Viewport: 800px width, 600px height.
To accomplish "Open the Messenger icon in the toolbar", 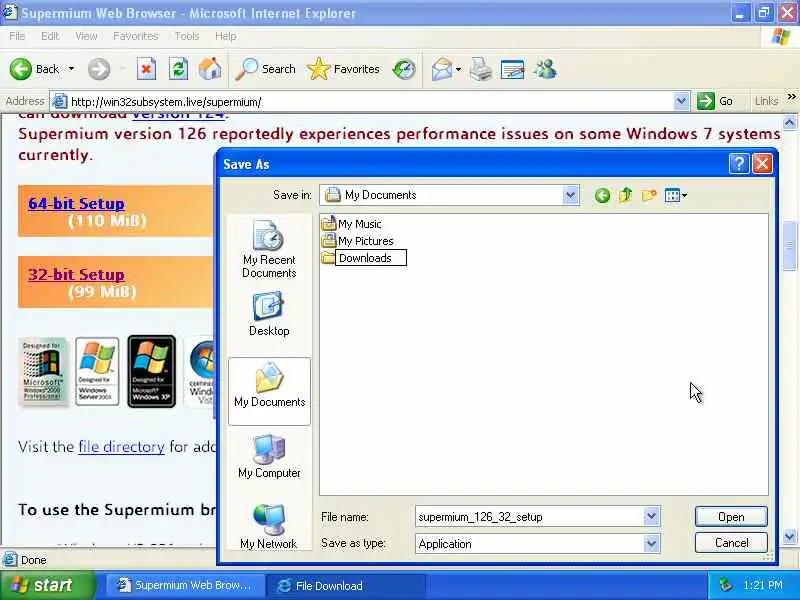I will coord(545,69).
